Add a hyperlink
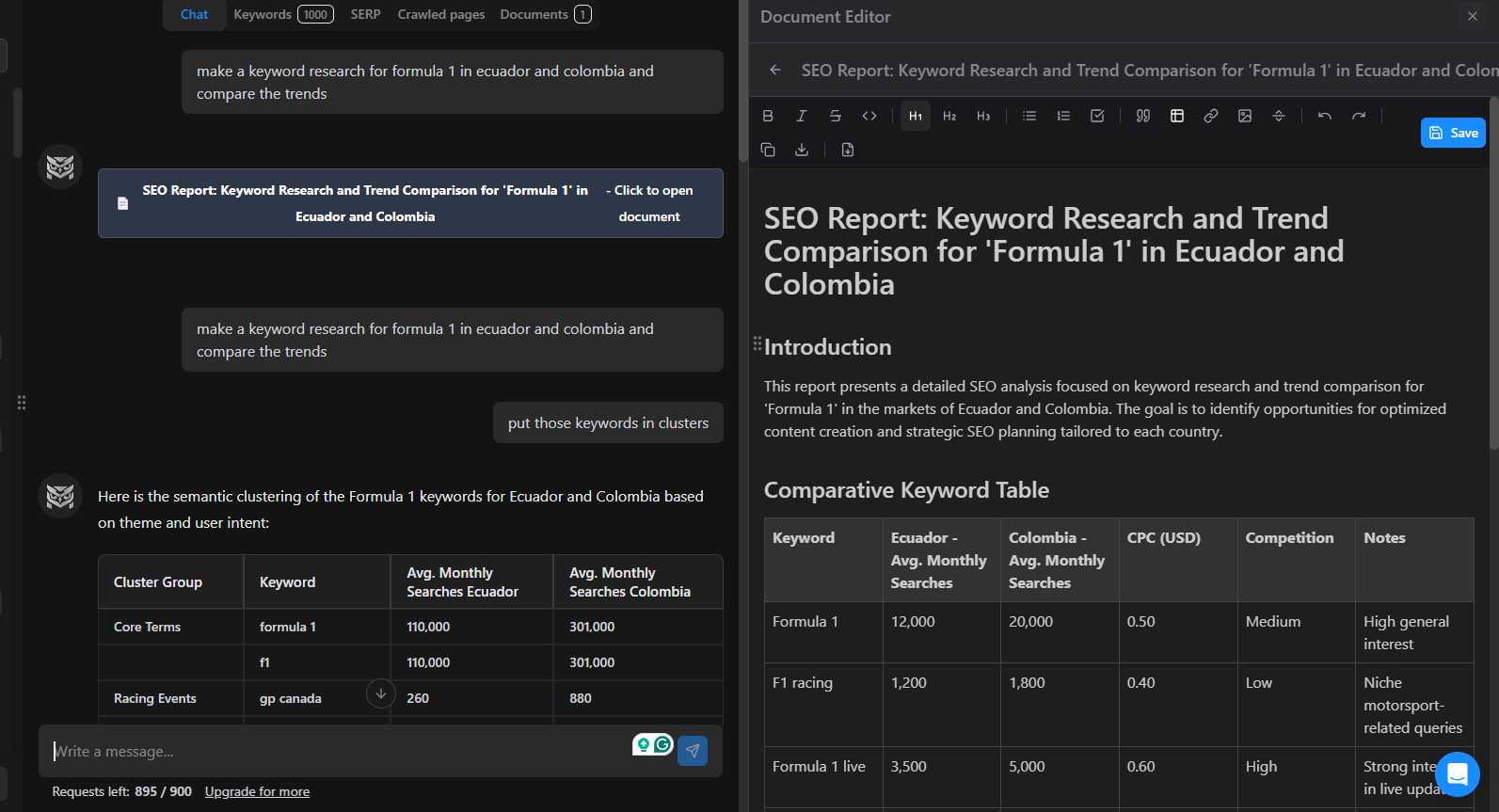The width and height of the screenshot is (1499, 812). [x=1211, y=116]
